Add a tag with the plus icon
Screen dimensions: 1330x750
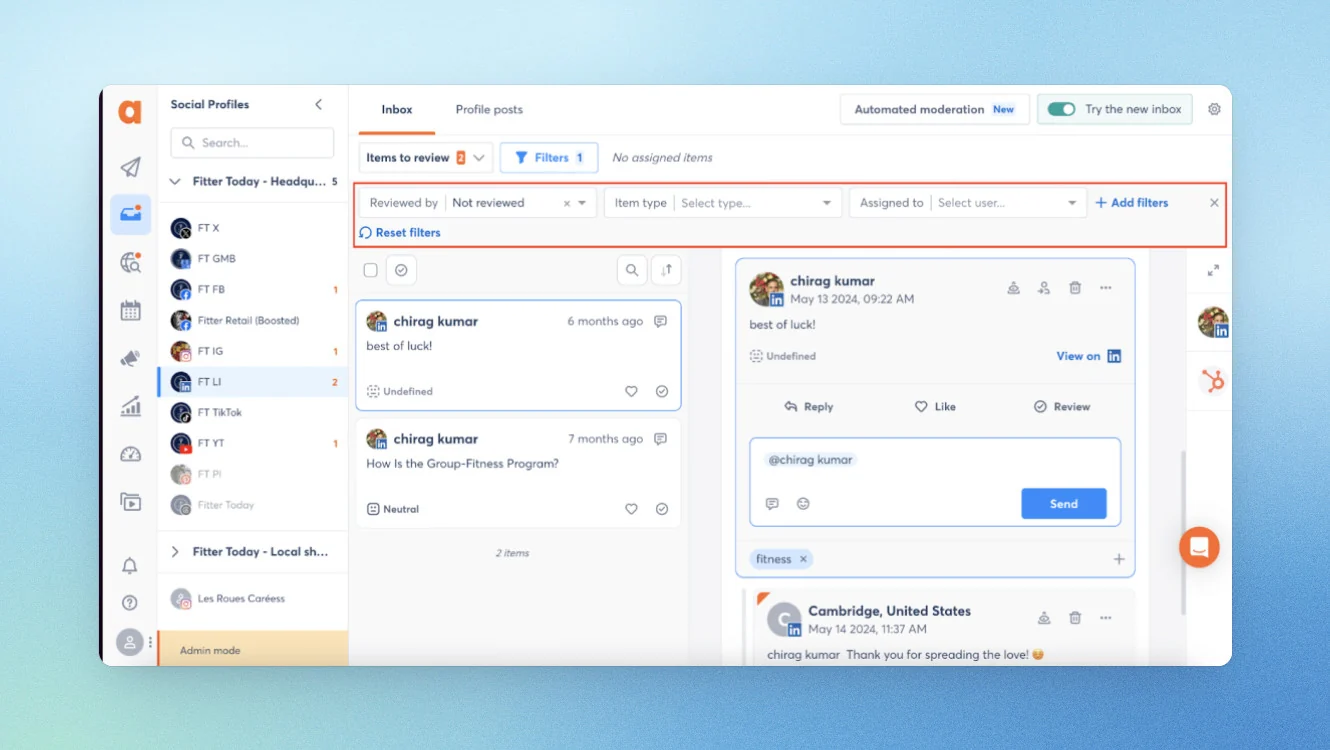coord(1119,560)
